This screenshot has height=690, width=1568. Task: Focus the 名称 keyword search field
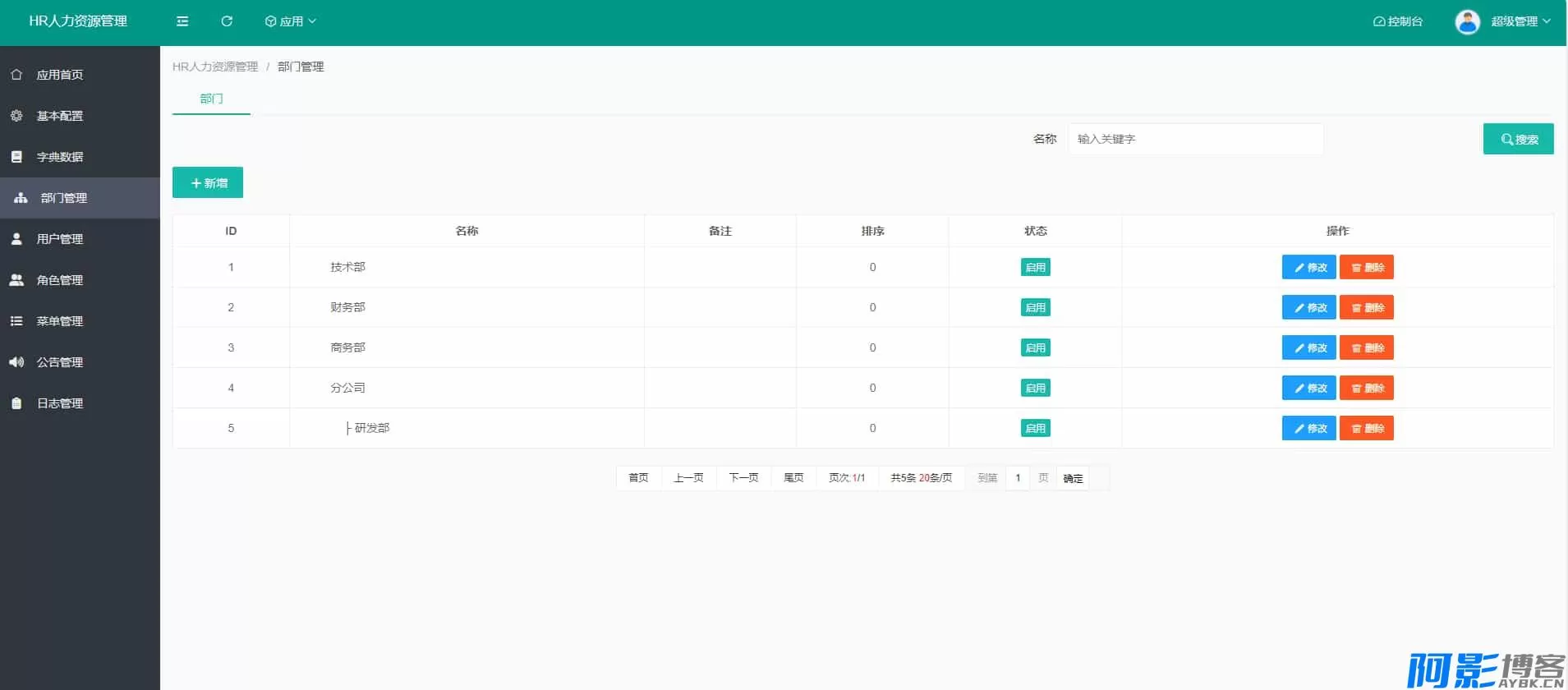(x=1195, y=140)
